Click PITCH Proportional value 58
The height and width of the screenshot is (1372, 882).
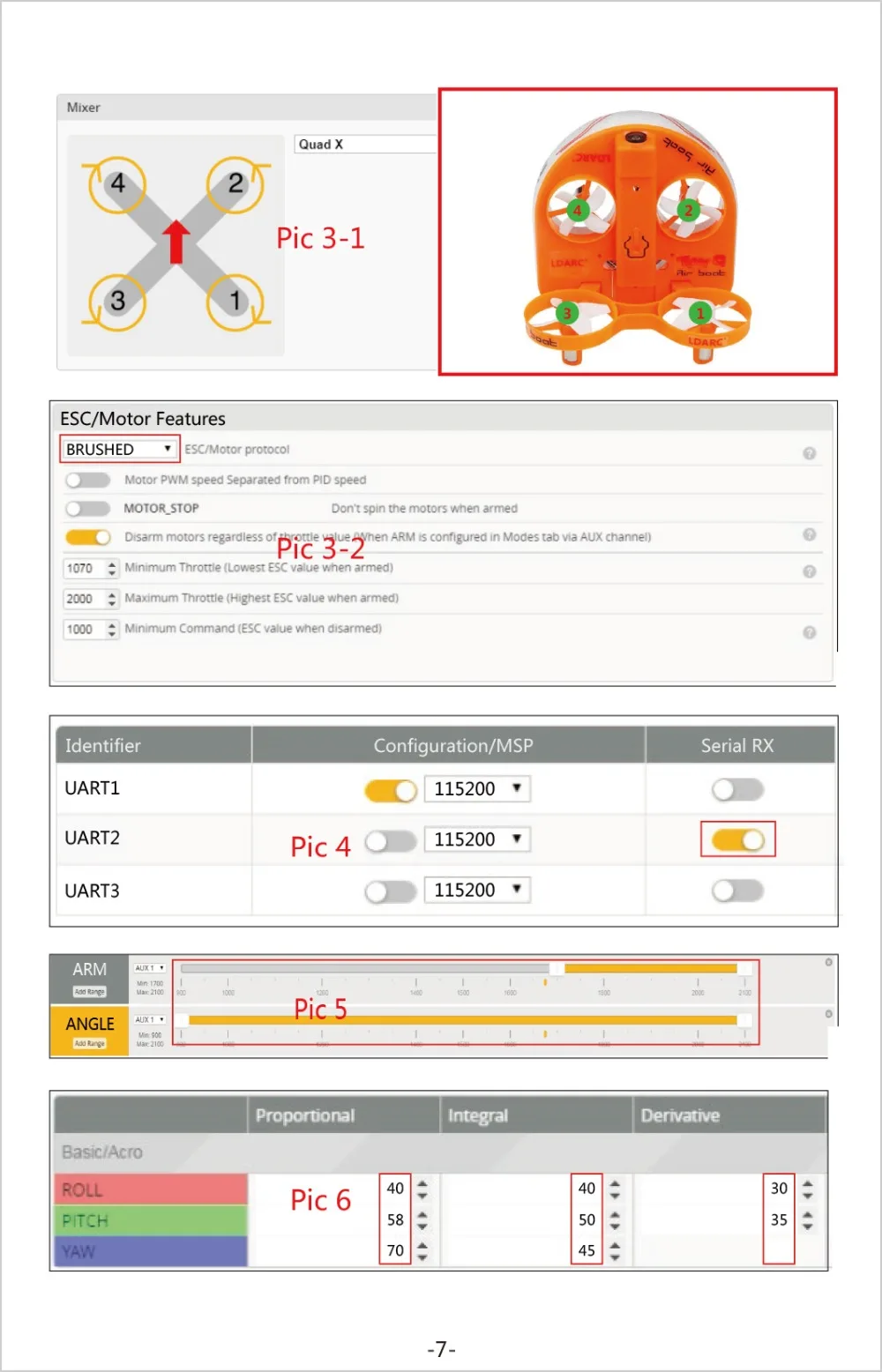395,1220
